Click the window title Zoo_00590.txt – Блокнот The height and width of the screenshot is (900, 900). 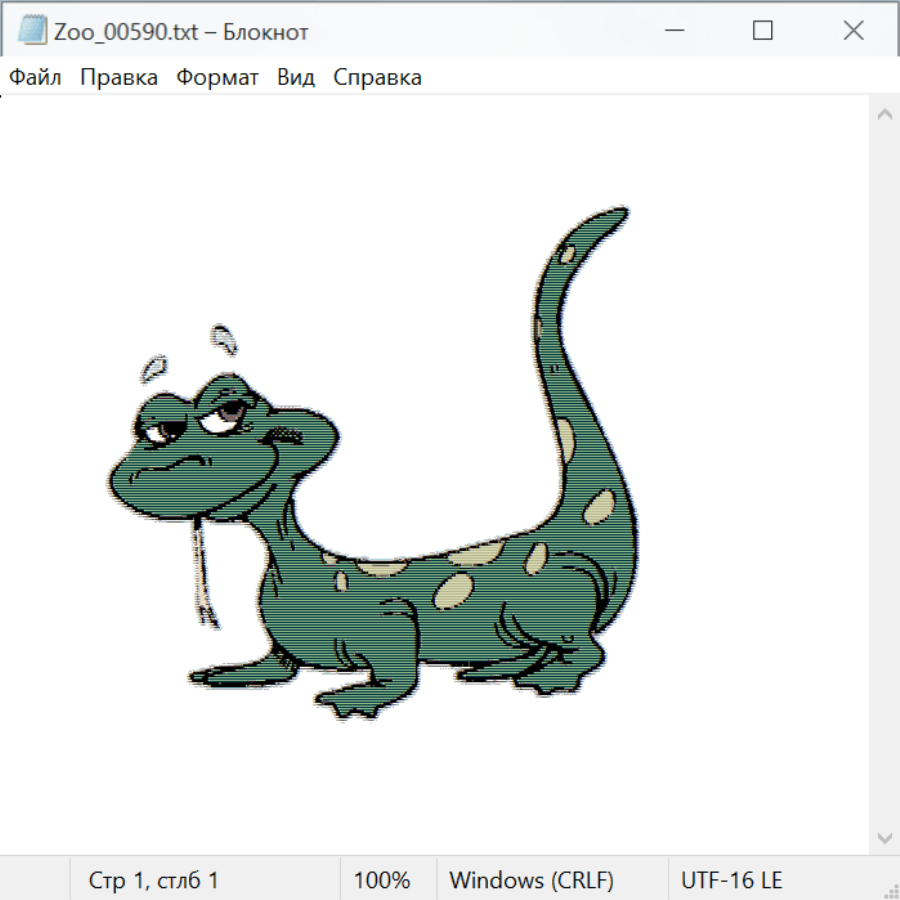click(181, 32)
